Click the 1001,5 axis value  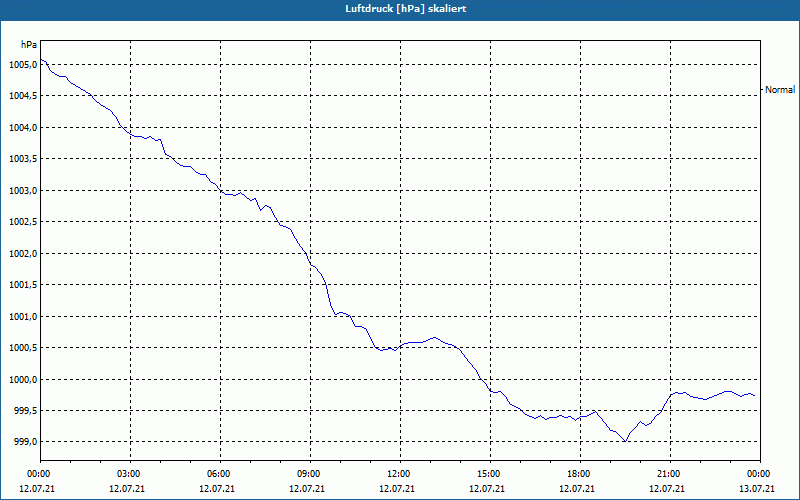pos(23,285)
